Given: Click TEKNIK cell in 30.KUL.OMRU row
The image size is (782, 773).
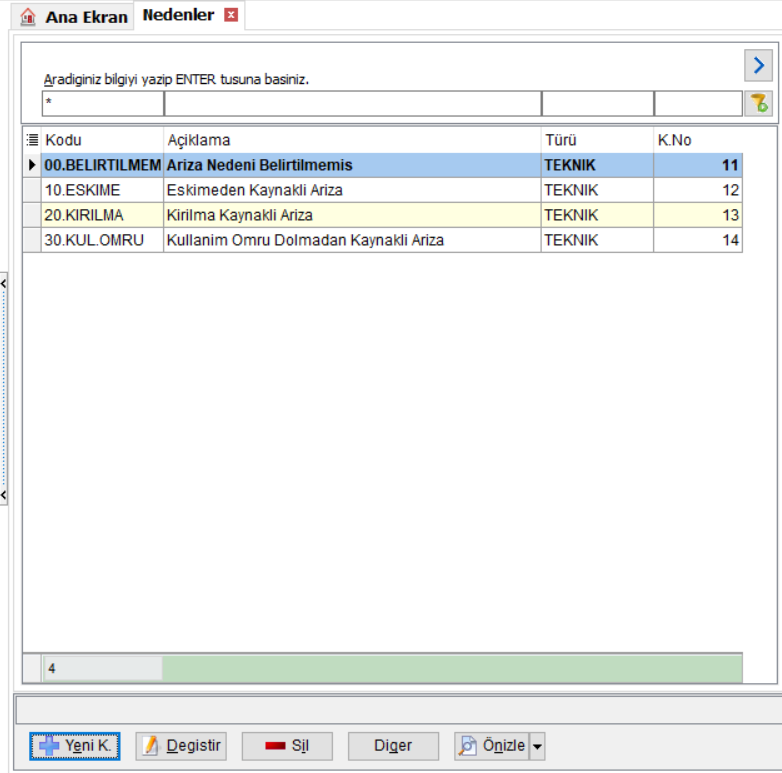Looking at the screenshot, I should click(x=597, y=240).
